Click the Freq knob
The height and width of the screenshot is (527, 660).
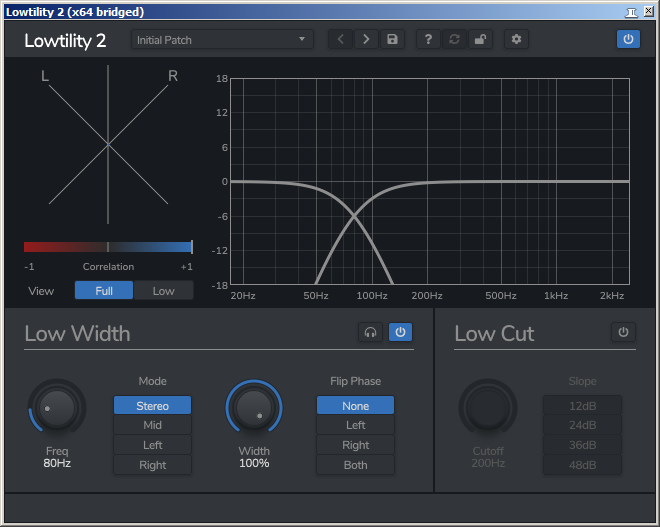point(57,407)
